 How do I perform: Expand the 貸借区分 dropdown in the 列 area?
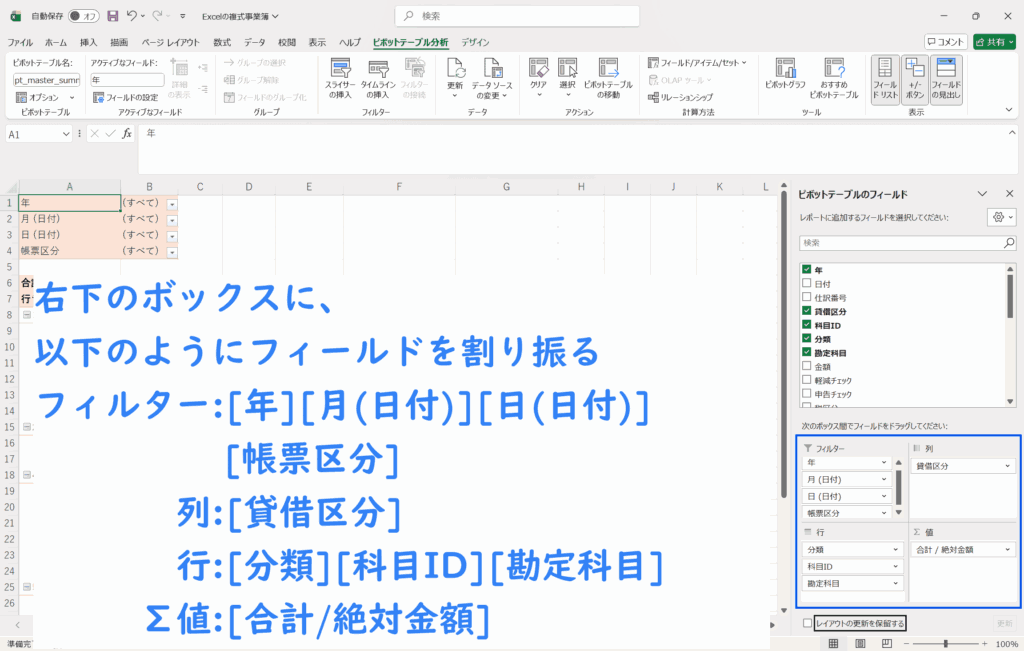click(1009, 466)
